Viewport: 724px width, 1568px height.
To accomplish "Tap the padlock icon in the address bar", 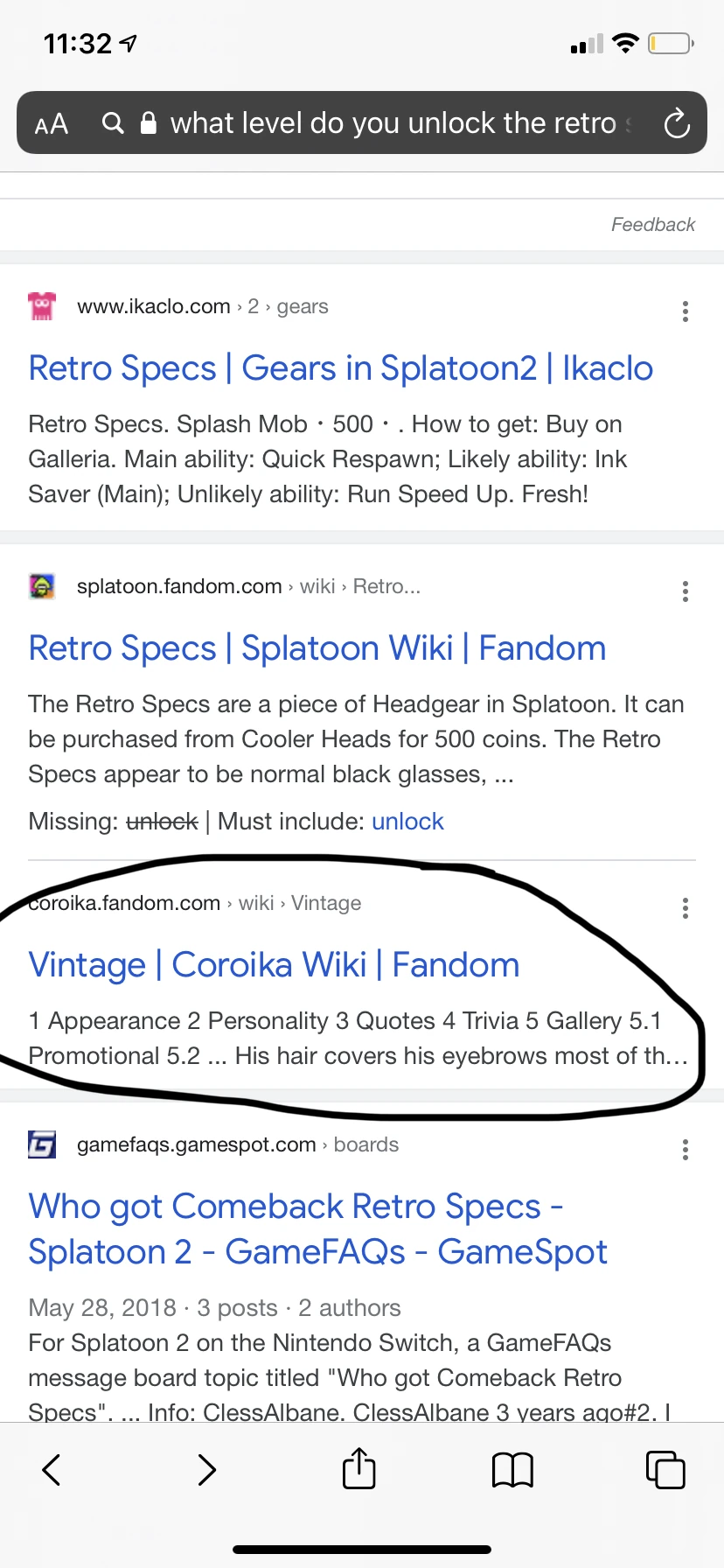I will pyautogui.click(x=149, y=123).
